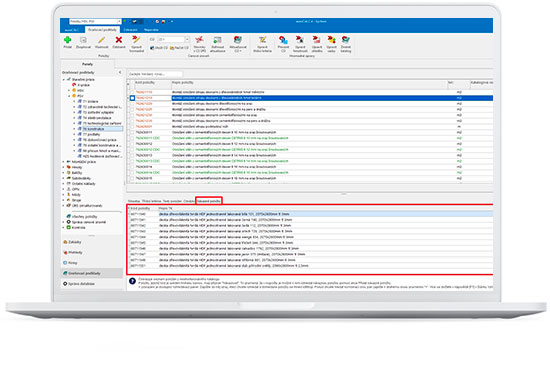The width and height of the screenshot is (550, 382).
Task: Select the deska HDF lakovaná bílá 101 row
Action: click(x=310, y=214)
